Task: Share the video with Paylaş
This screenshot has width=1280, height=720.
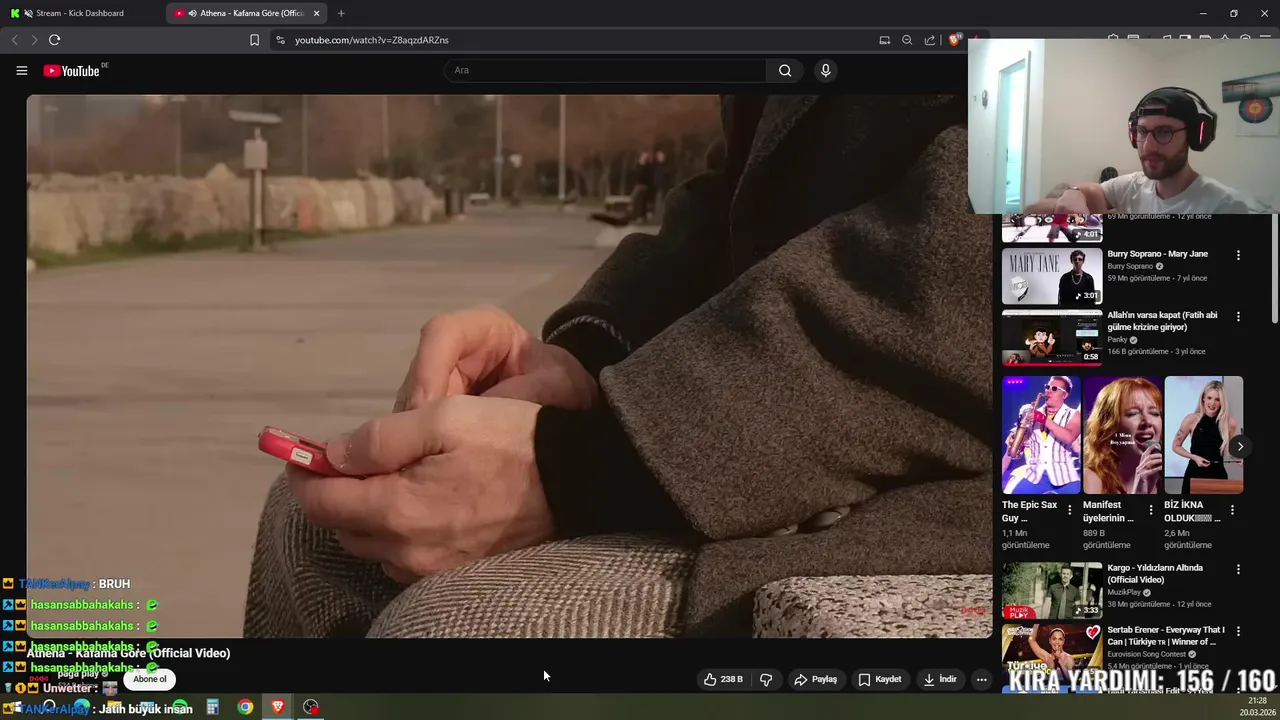Action: [815, 679]
